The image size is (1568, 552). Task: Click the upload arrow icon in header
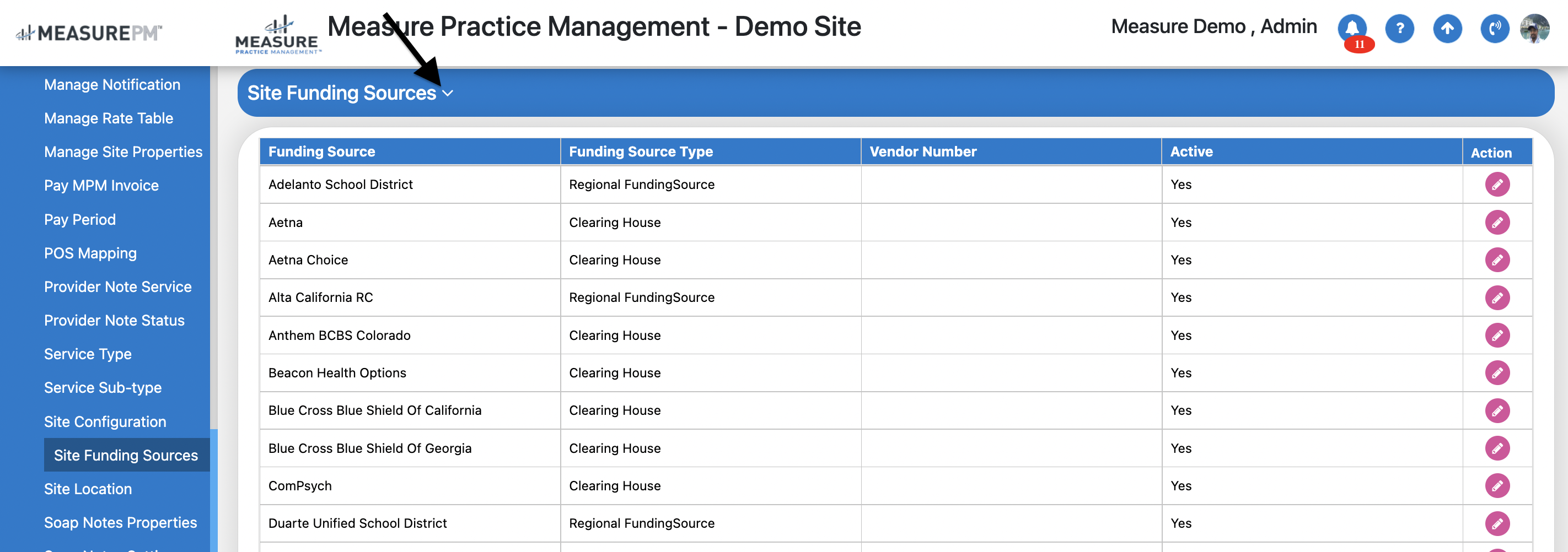tap(1447, 28)
